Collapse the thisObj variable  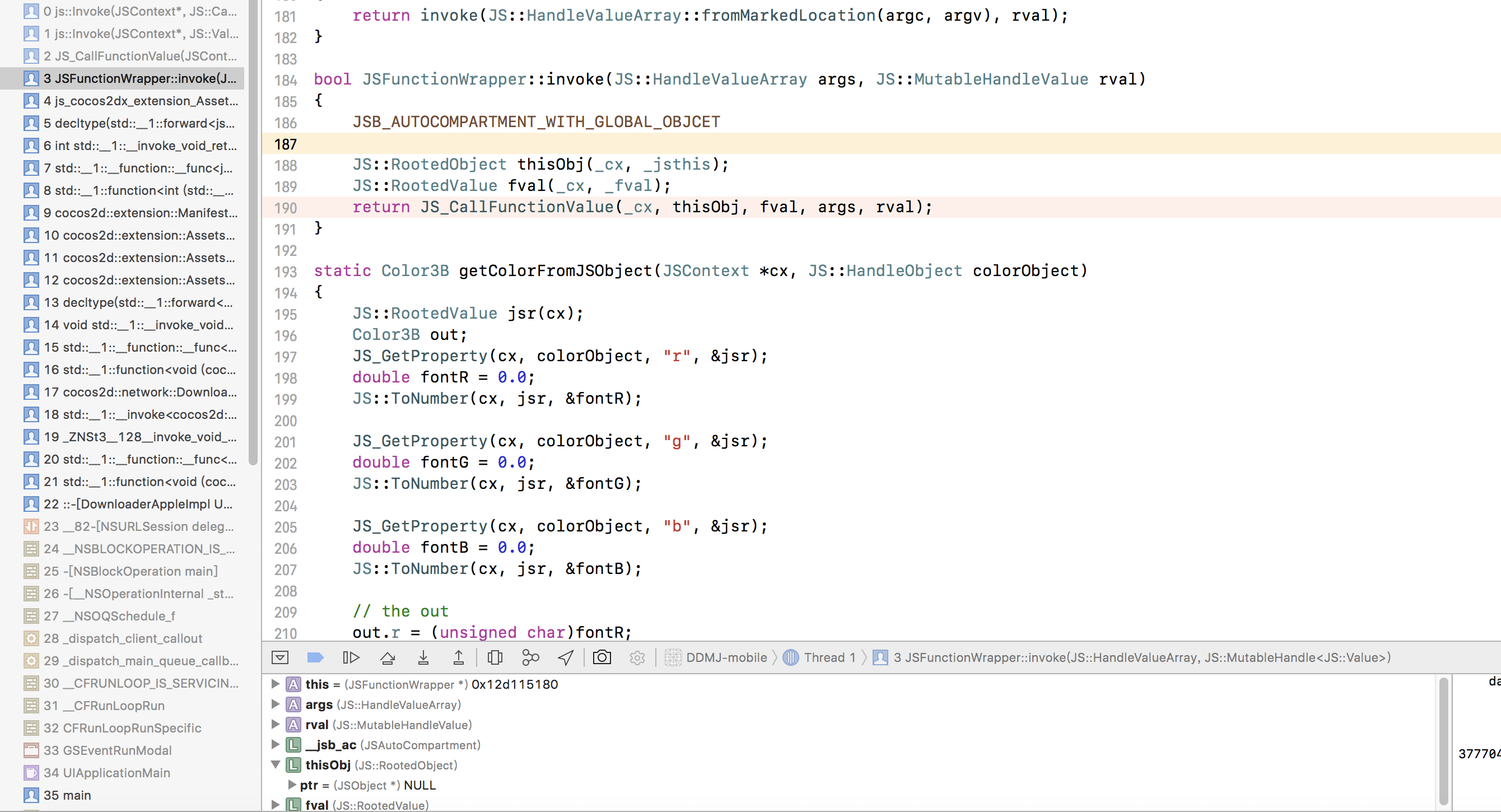pyautogui.click(x=276, y=765)
